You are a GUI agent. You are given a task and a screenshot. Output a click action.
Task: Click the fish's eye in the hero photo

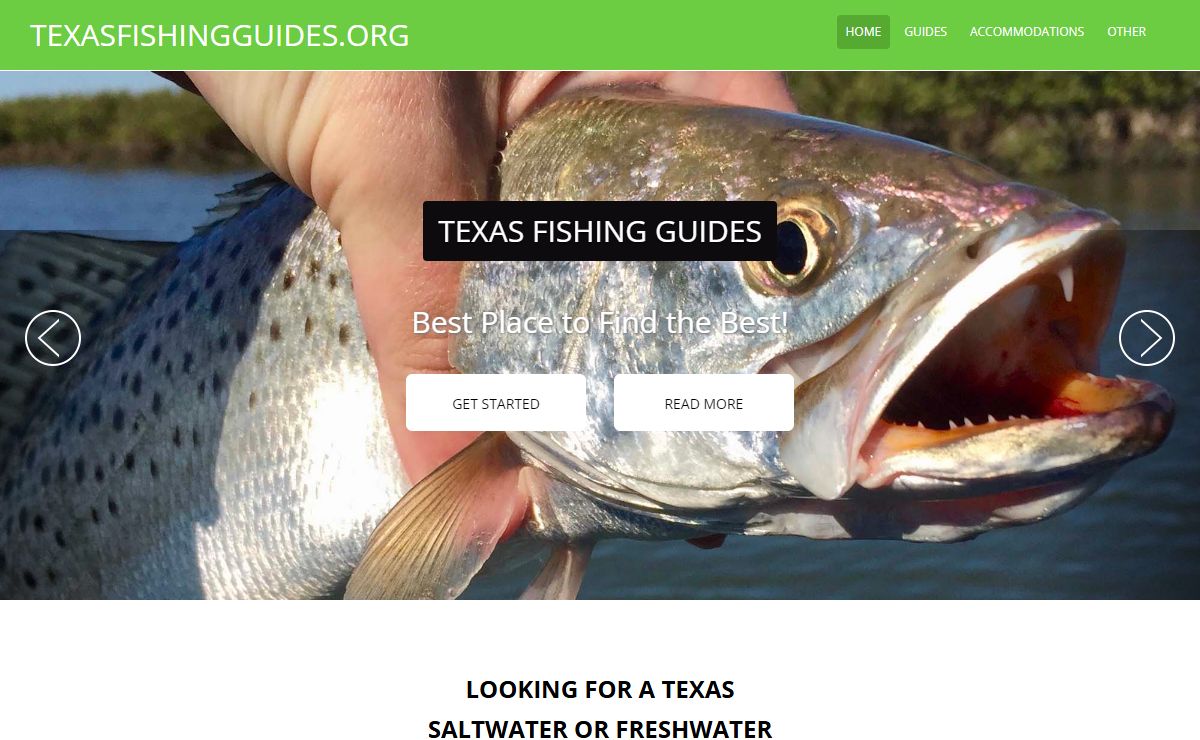click(795, 240)
